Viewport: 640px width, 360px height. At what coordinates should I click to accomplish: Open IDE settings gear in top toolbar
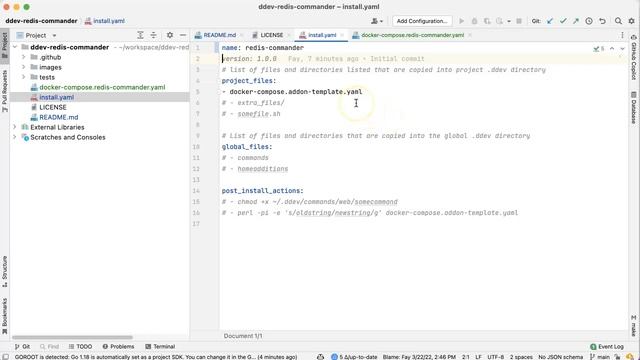coord(631,21)
